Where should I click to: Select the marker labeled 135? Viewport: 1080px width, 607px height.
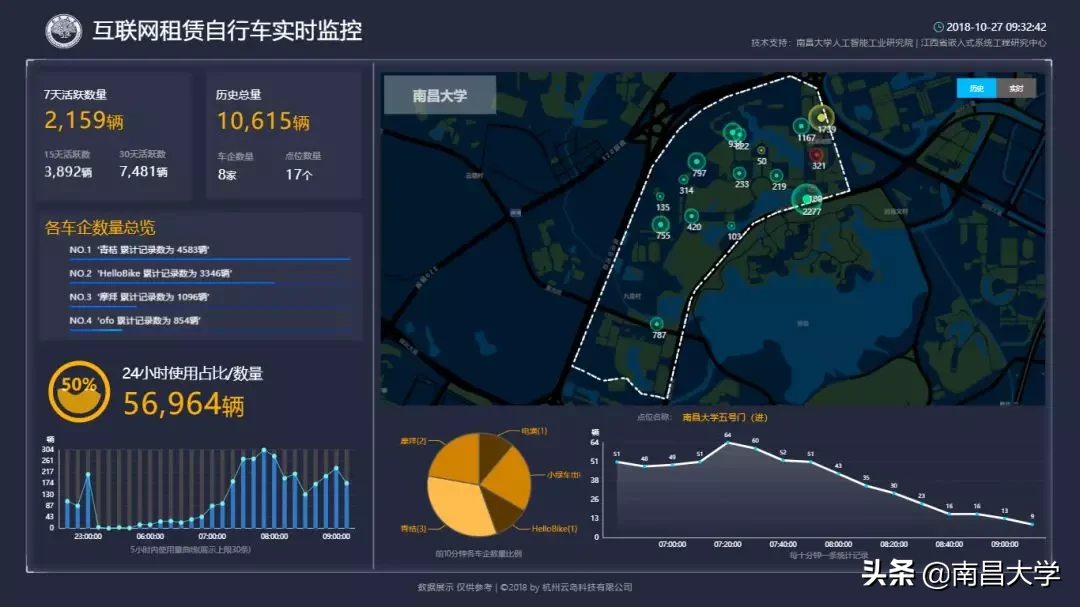click(661, 198)
